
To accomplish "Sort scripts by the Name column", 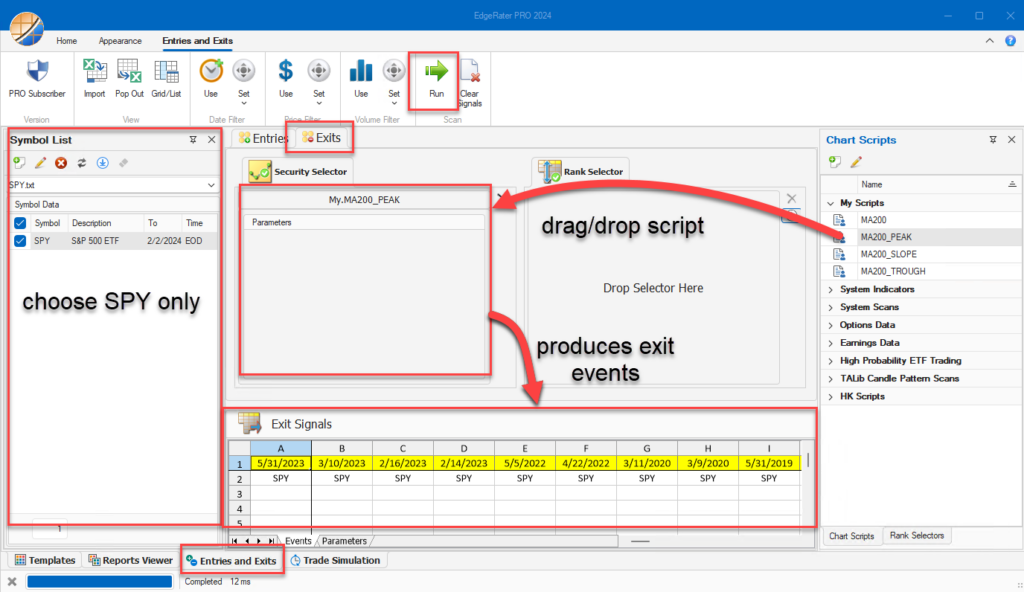I will tap(871, 185).
